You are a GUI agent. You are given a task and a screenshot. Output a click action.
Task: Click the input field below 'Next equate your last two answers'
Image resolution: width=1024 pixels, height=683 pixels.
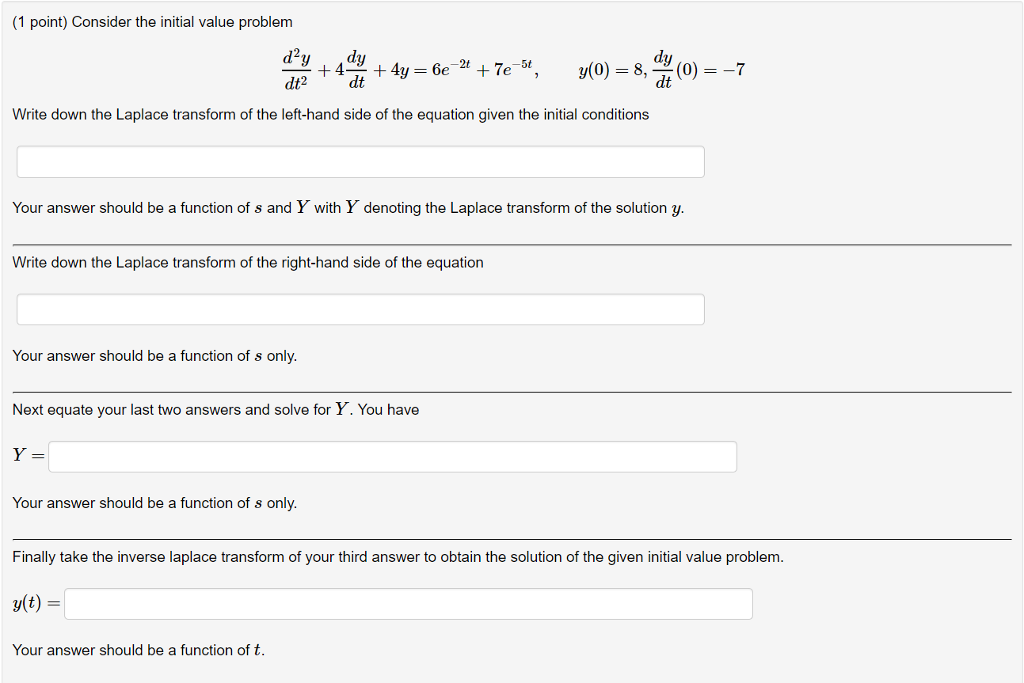pyautogui.click(x=392, y=455)
